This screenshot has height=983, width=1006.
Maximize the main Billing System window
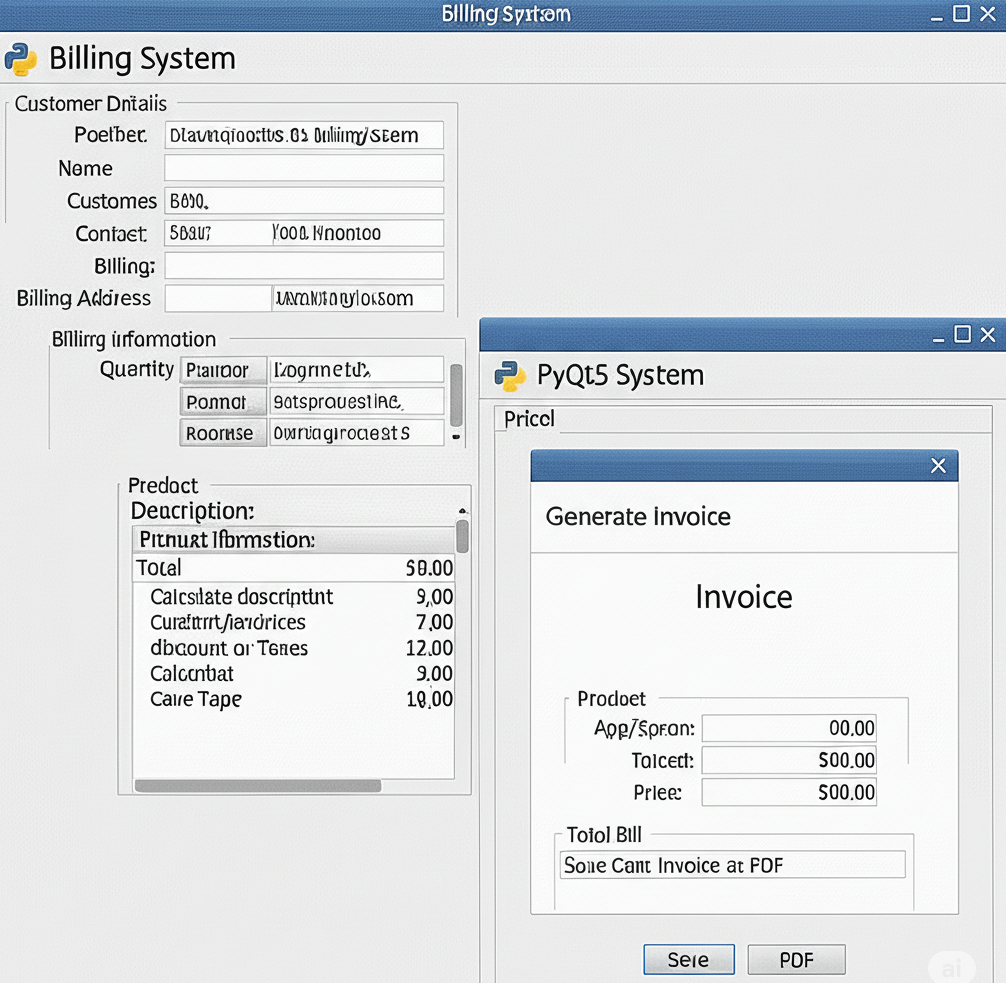[x=961, y=14]
